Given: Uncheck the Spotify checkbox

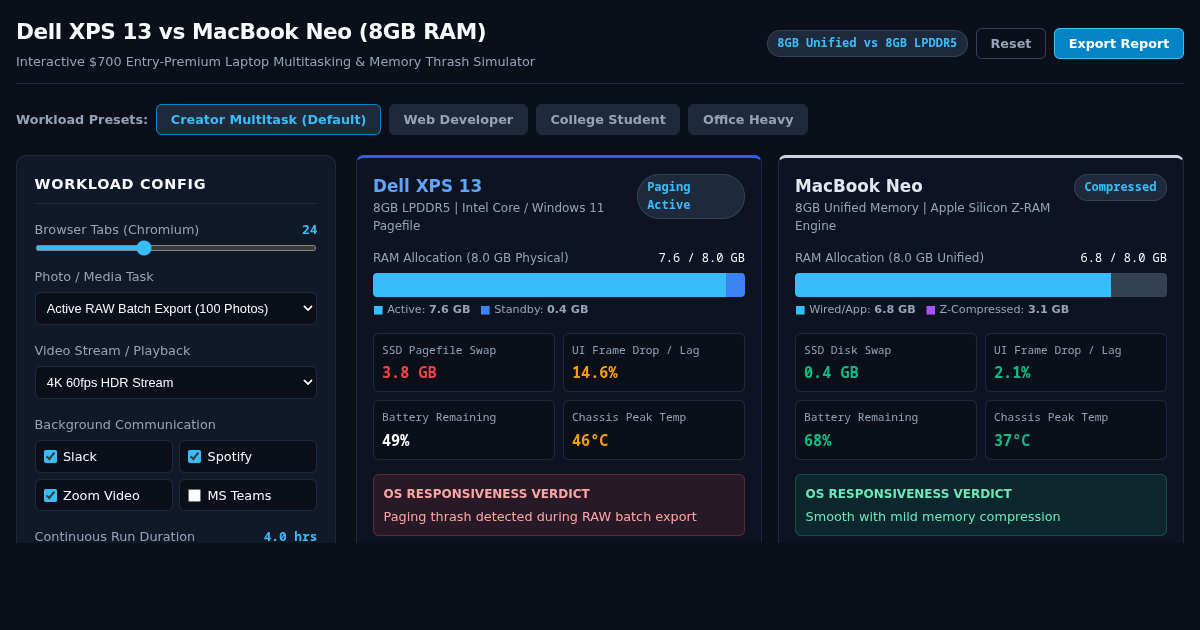Looking at the screenshot, I should click(194, 456).
